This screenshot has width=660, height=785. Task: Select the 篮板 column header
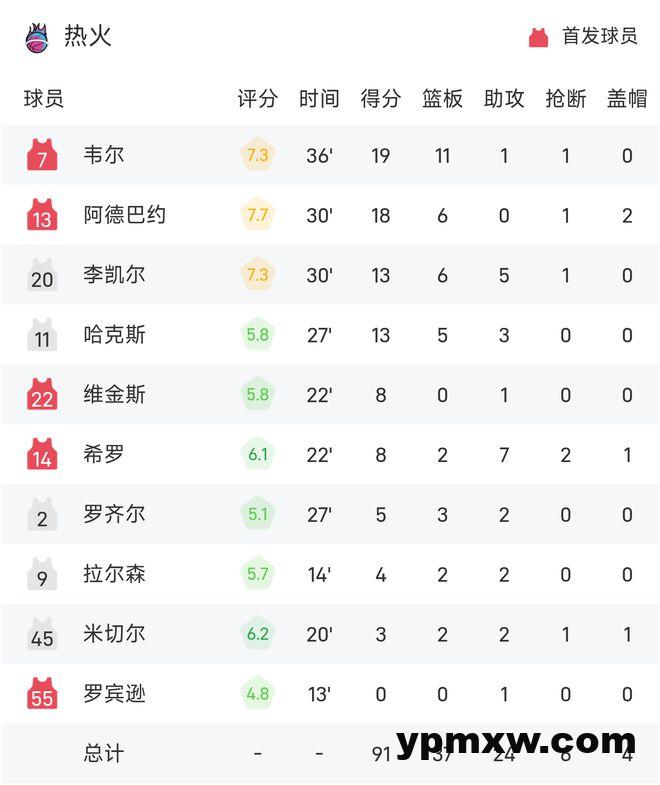pos(442,99)
